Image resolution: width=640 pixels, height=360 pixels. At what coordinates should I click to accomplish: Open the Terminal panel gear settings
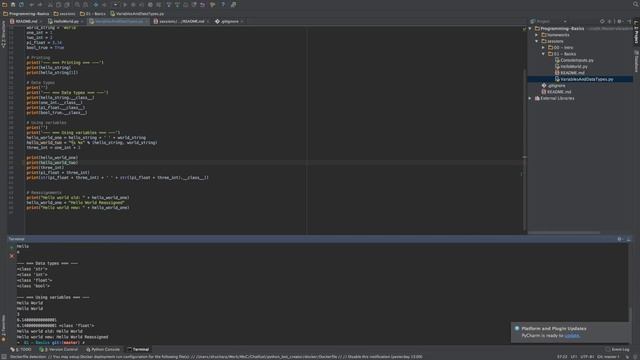point(620,239)
